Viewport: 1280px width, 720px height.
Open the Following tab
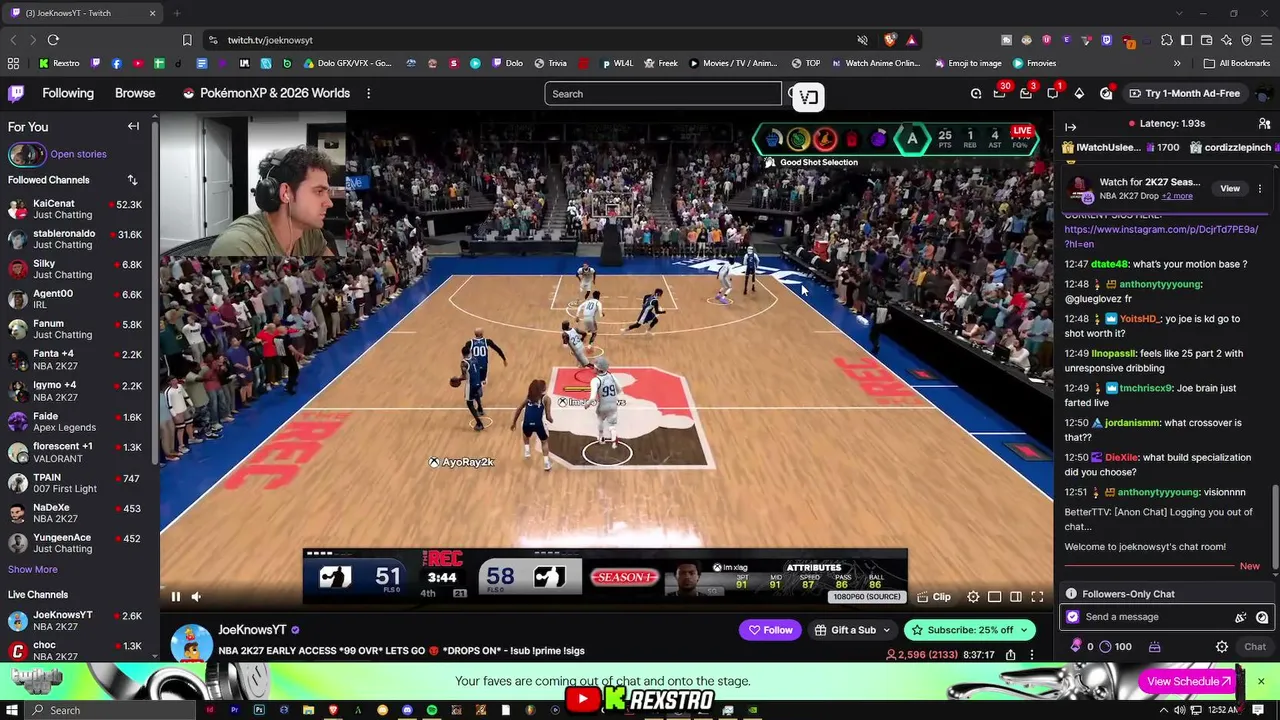(x=68, y=93)
